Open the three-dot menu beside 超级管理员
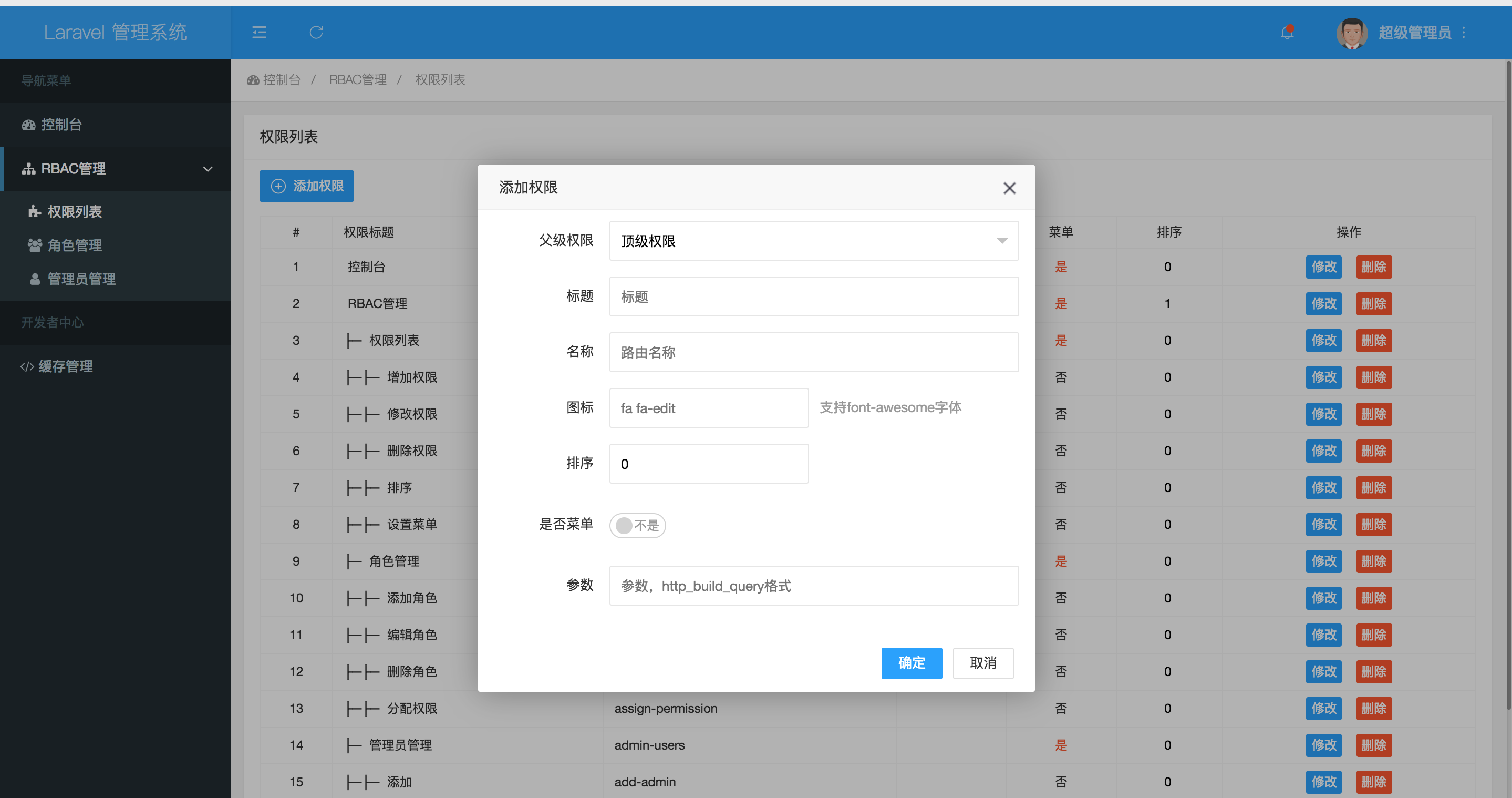 pyautogui.click(x=1464, y=32)
